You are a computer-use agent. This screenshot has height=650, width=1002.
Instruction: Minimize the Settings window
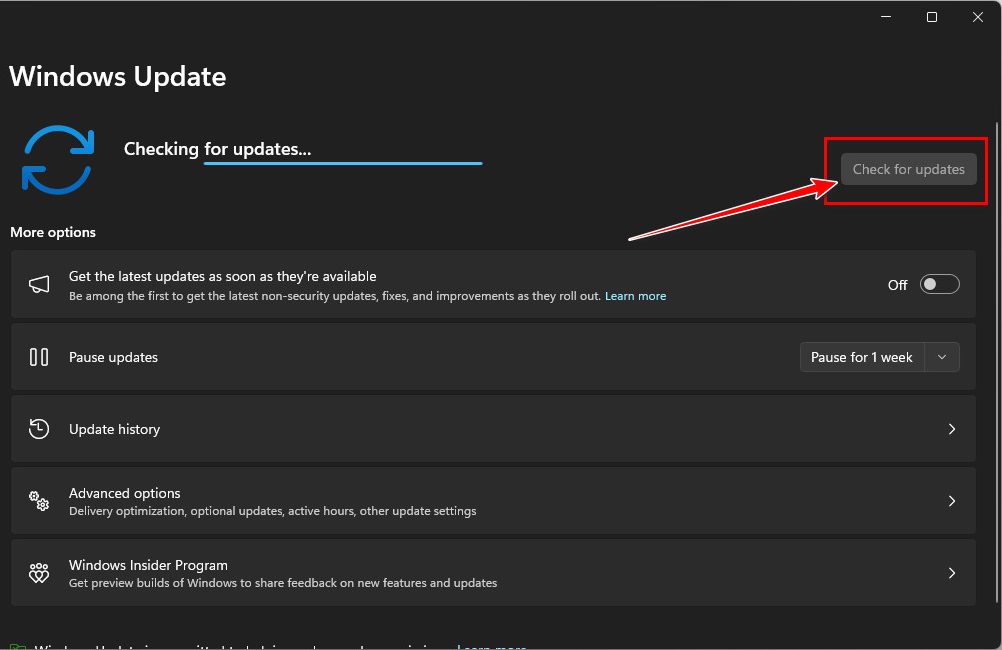[886, 17]
